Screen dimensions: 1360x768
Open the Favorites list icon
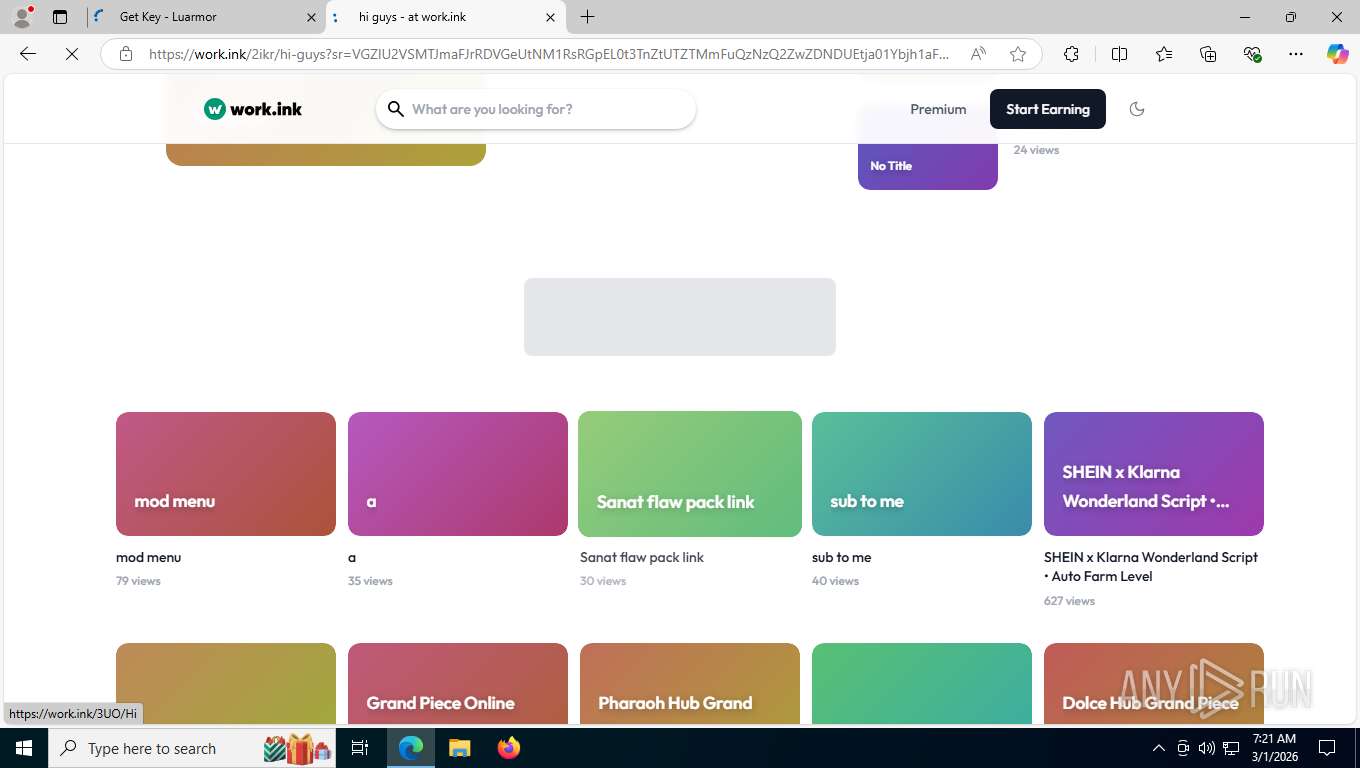[1164, 54]
